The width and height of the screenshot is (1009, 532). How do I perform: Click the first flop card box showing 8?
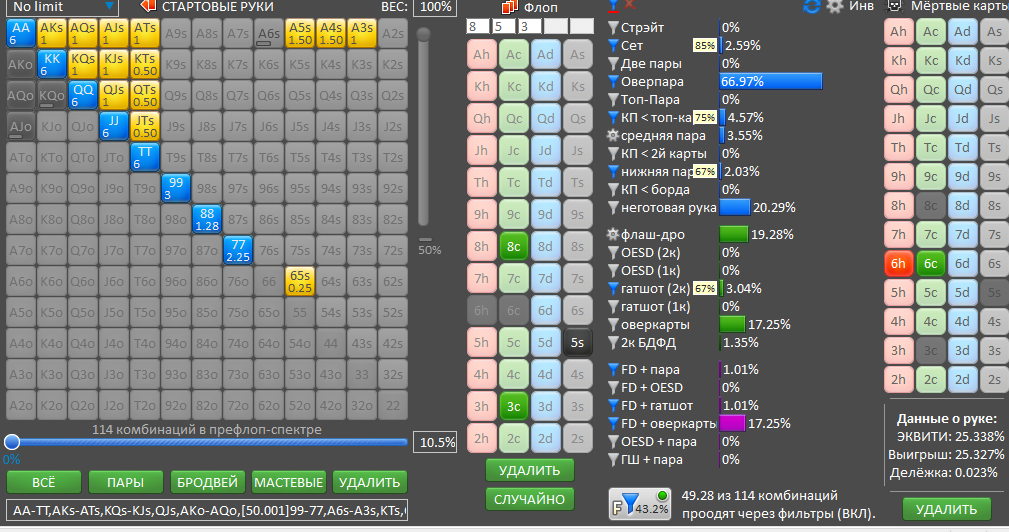click(x=478, y=26)
